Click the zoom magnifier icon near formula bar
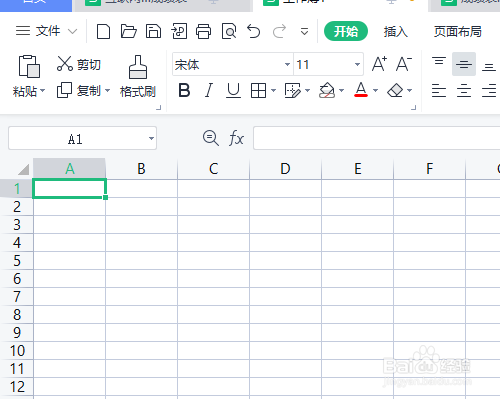500x399 pixels. pos(211,138)
